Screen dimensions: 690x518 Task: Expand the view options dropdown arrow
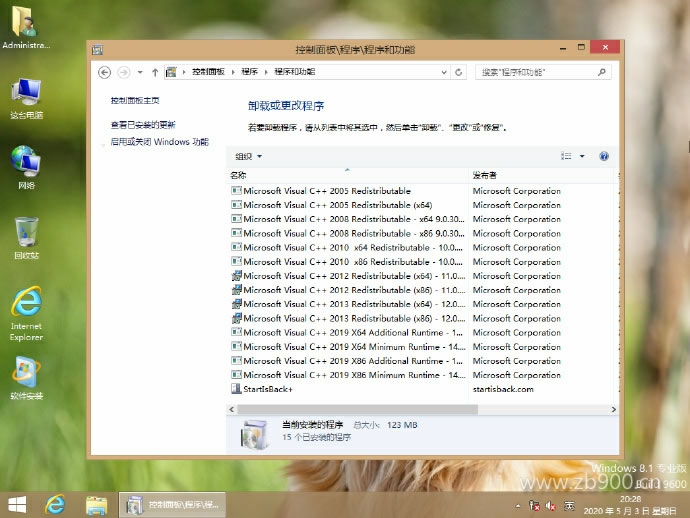coord(582,156)
